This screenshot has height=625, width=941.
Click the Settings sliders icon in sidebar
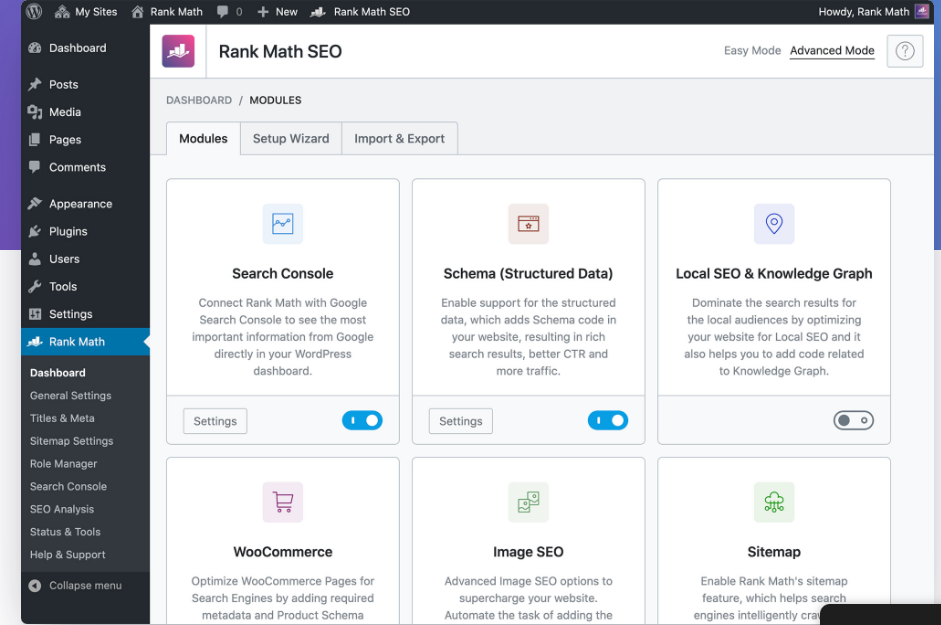[35, 314]
